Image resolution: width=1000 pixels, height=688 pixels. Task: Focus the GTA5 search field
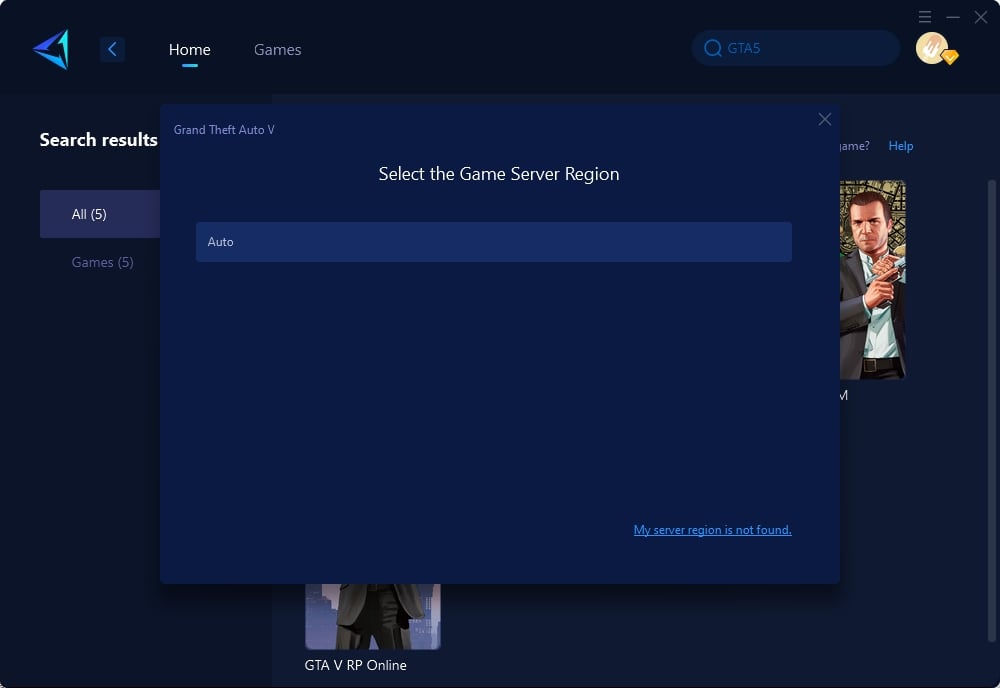[796, 48]
